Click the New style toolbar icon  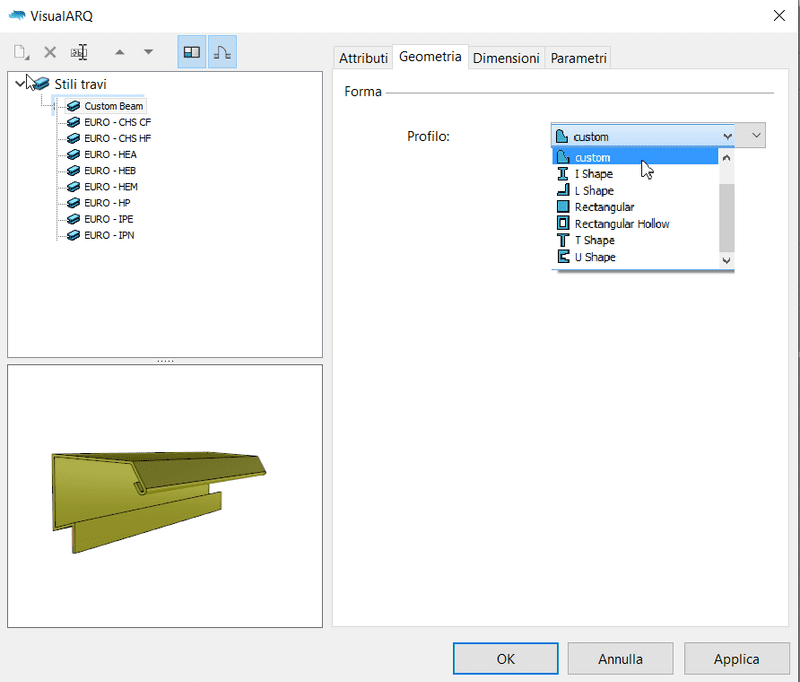21,52
